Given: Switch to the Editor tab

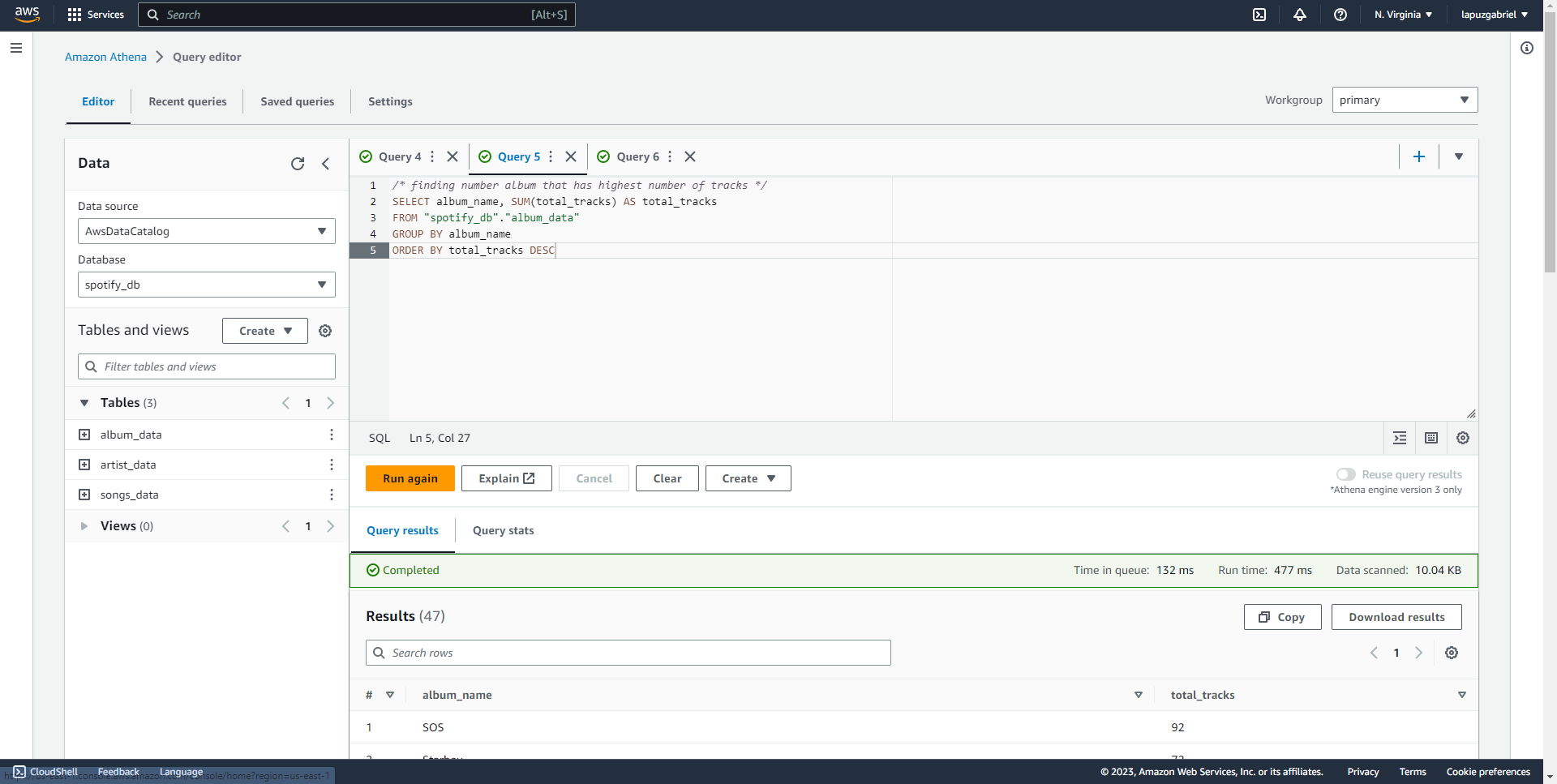Looking at the screenshot, I should pyautogui.click(x=98, y=101).
